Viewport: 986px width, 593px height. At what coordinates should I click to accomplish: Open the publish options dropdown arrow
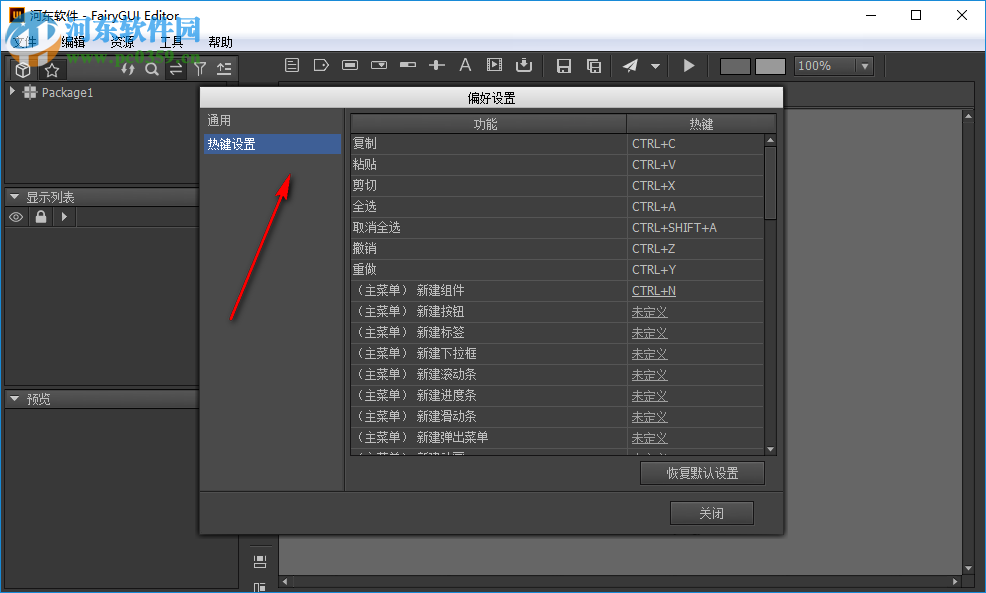pos(656,65)
